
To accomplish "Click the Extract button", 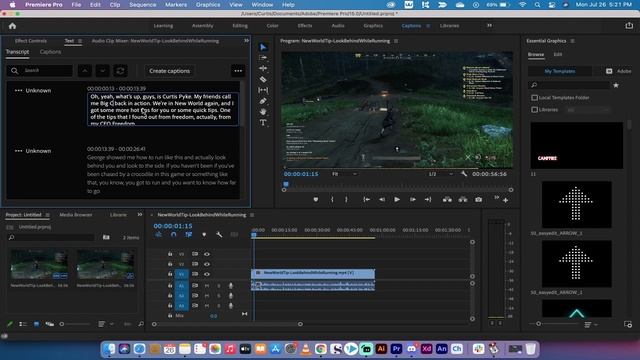I will tap(462, 200).
